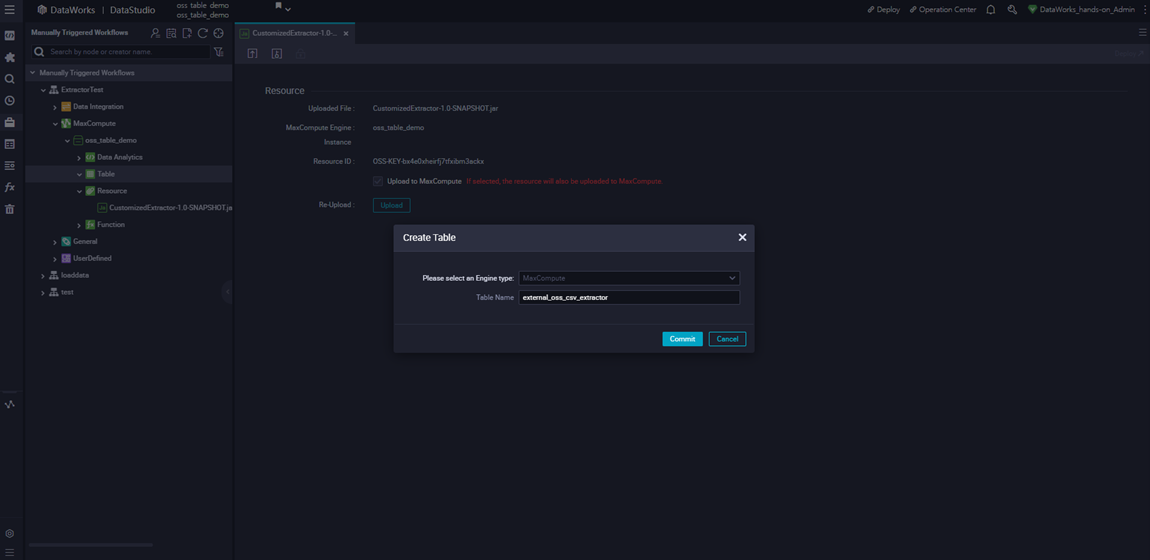This screenshot has height=560, width=1150.
Task: Click the kebab more-options icon at top right
Action: click(1144, 10)
